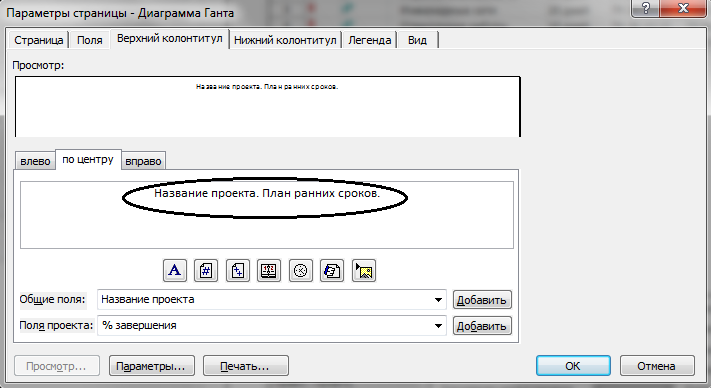Open the Легенда tab
The image size is (711, 388).
[370, 40]
